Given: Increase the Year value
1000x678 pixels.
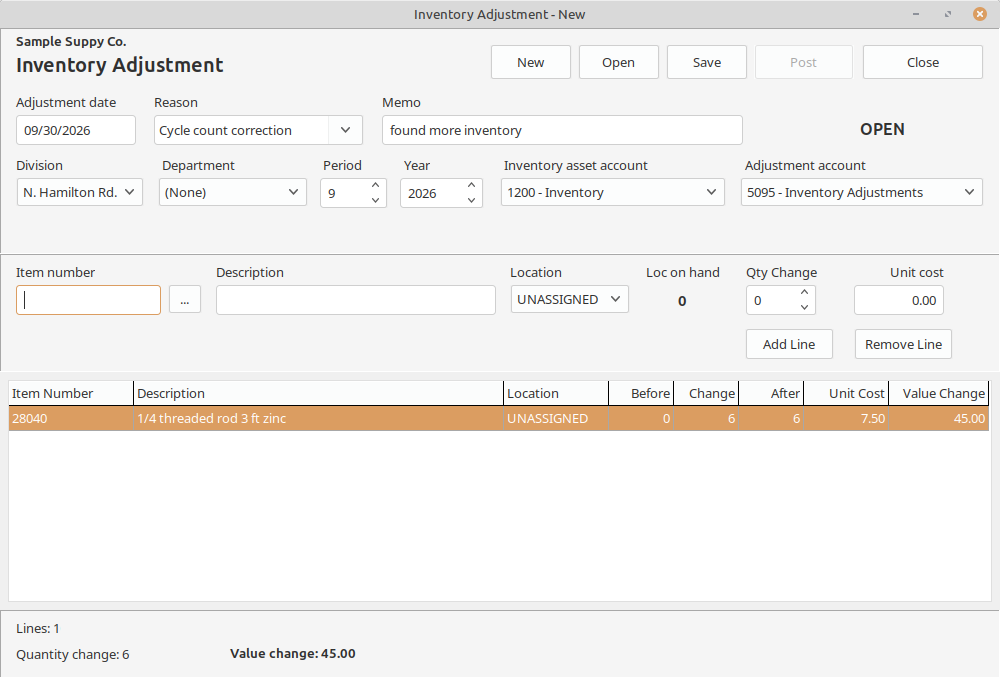Looking at the screenshot, I should [x=471, y=185].
